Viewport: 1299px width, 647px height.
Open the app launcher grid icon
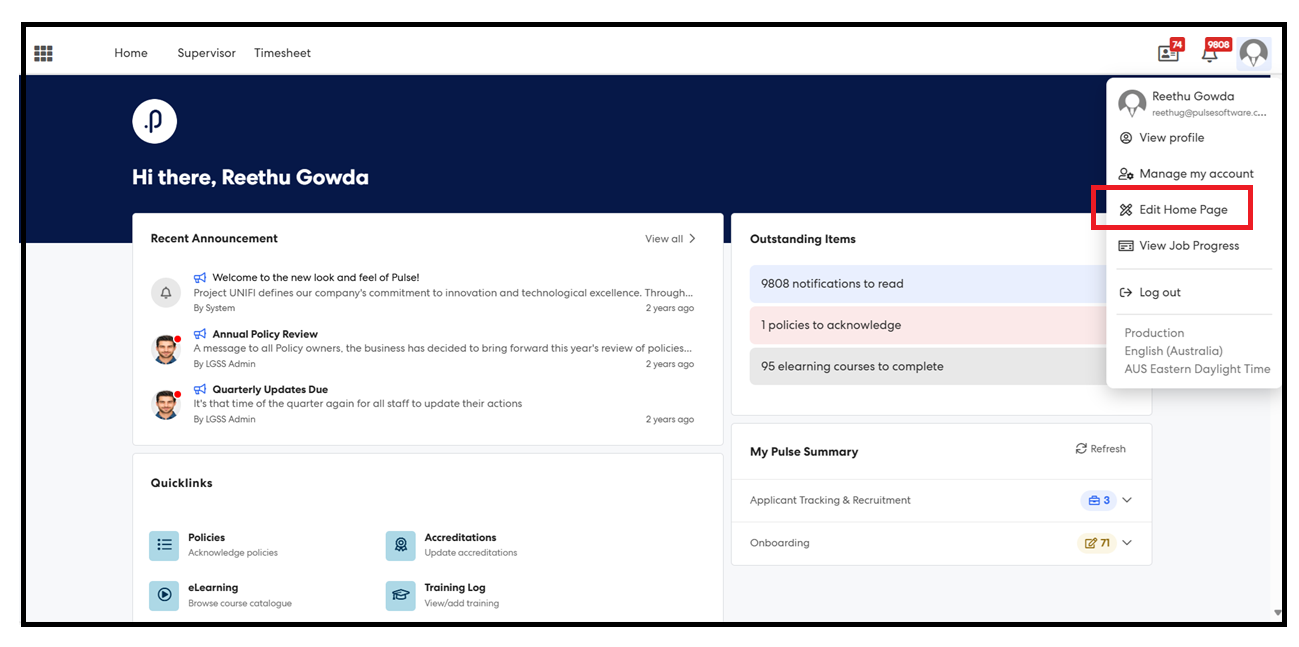pyautogui.click(x=43, y=53)
